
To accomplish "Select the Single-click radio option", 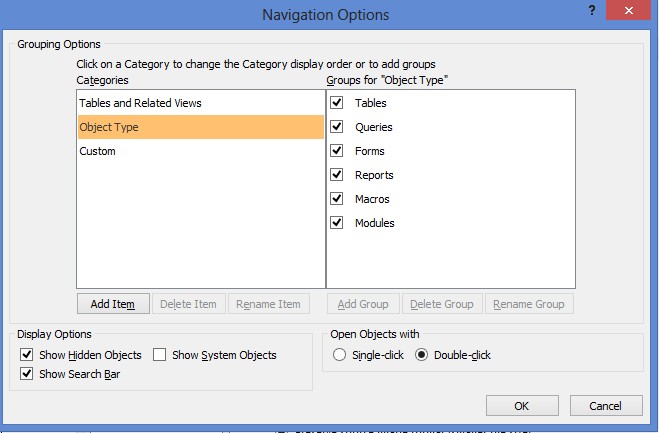I will [x=340, y=355].
